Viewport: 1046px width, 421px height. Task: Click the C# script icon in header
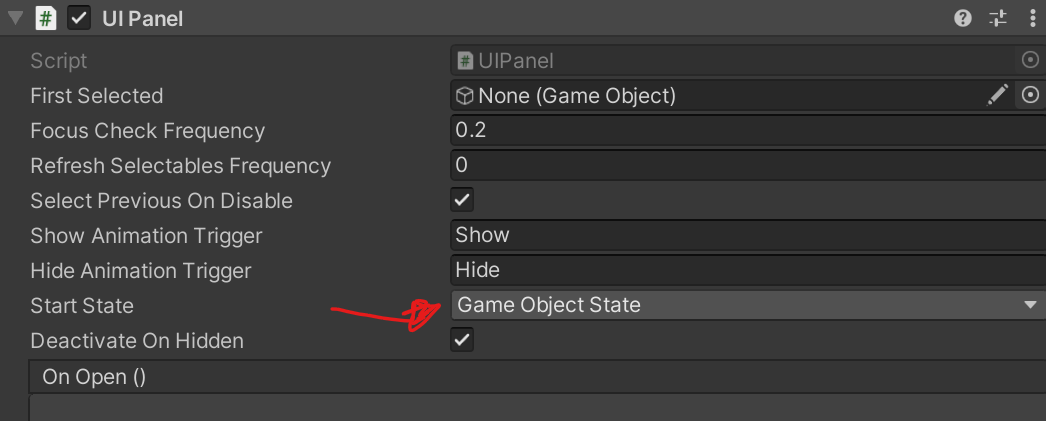[x=46, y=18]
